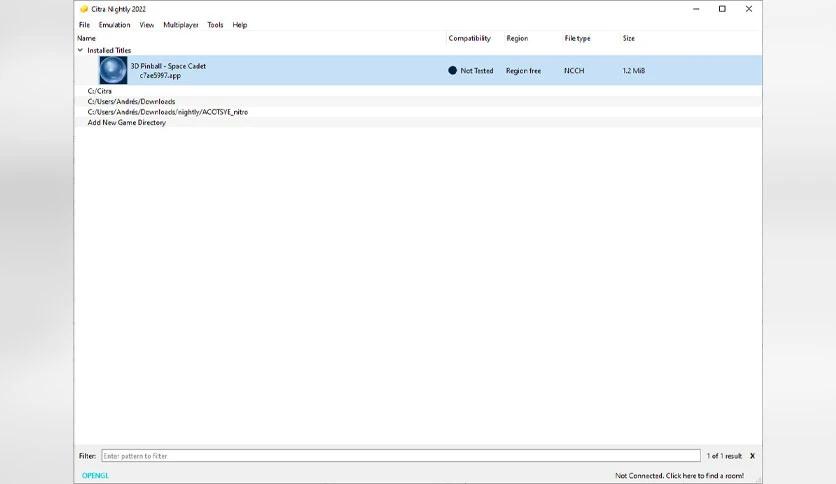Screen dimensions: 836x484
Task: Minimize the Citra Nightly window
Action: pyautogui.click(x=696, y=9)
